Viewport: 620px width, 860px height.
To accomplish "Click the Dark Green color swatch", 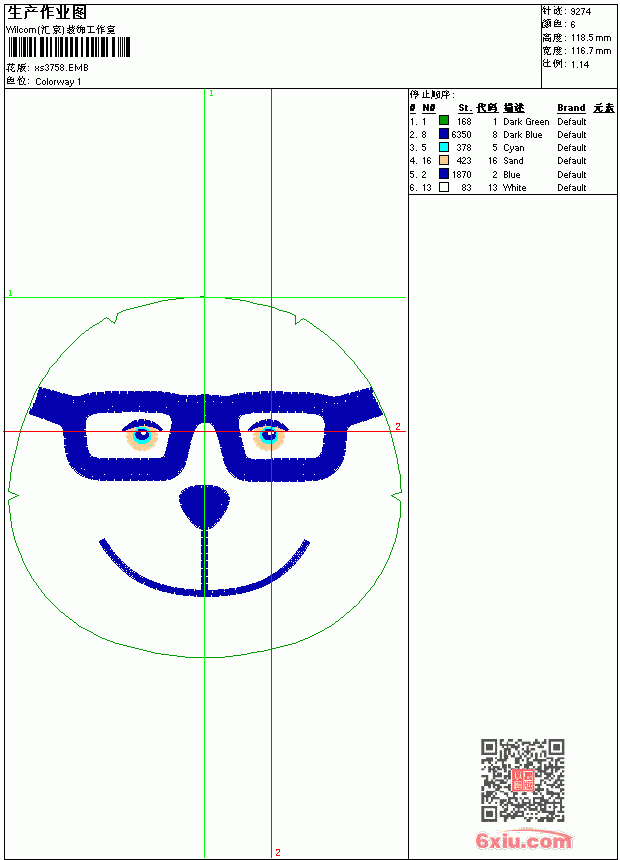I will [444, 121].
